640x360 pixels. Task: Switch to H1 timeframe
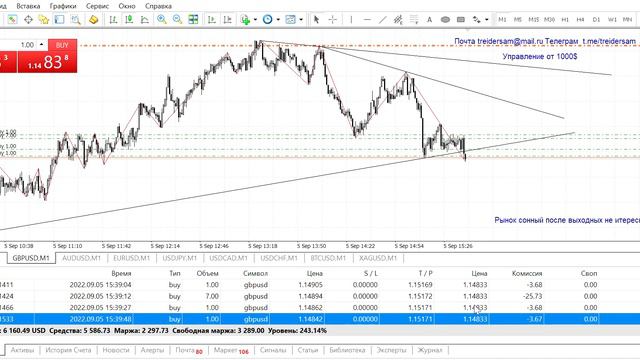coord(565,19)
